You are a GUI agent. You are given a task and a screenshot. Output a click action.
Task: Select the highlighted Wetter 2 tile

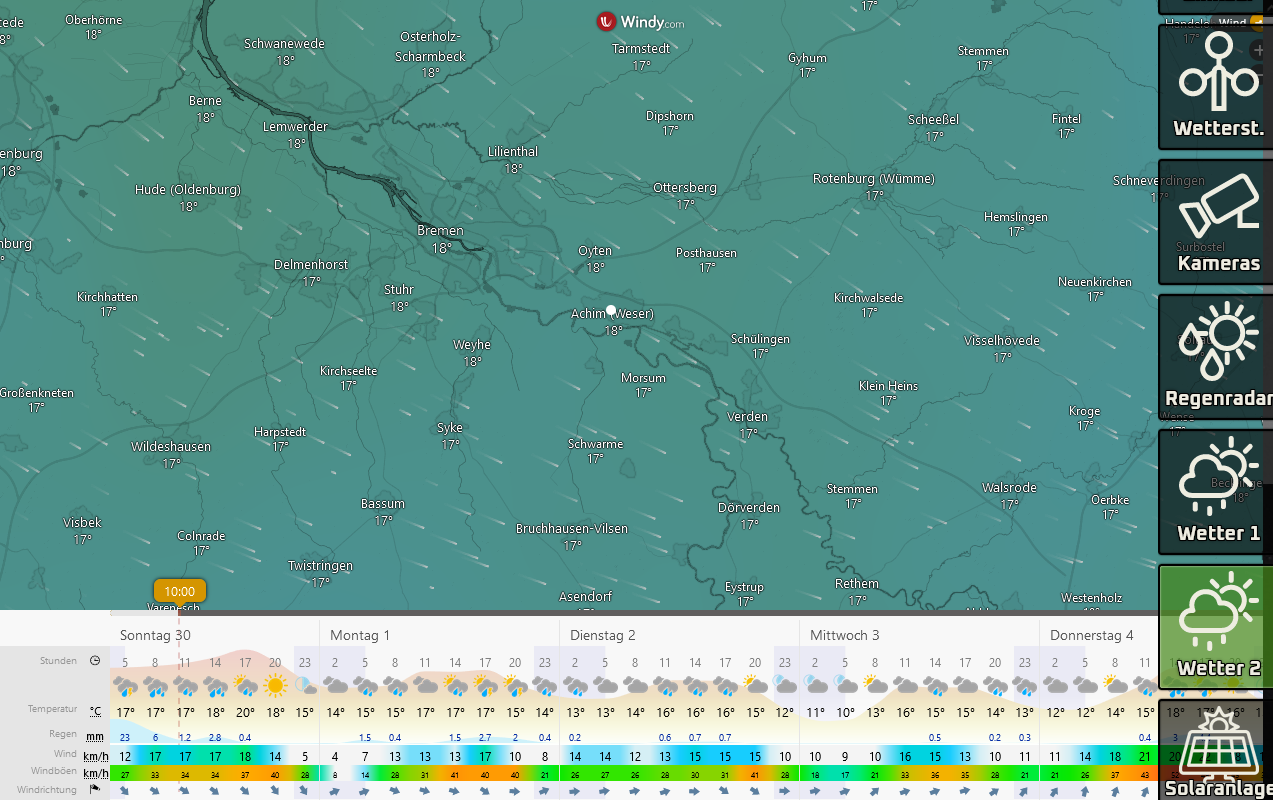click(x=1216, y=627)
